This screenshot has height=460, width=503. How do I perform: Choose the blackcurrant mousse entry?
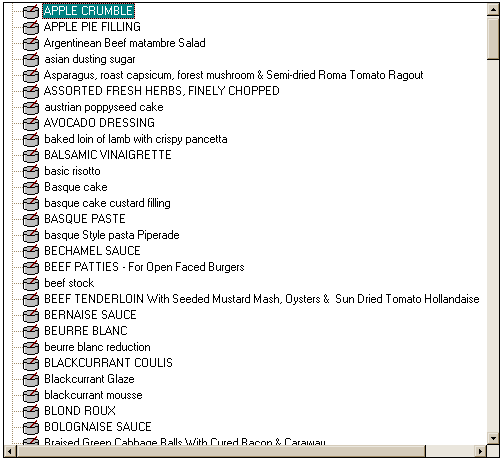click(x=93, y=395)
